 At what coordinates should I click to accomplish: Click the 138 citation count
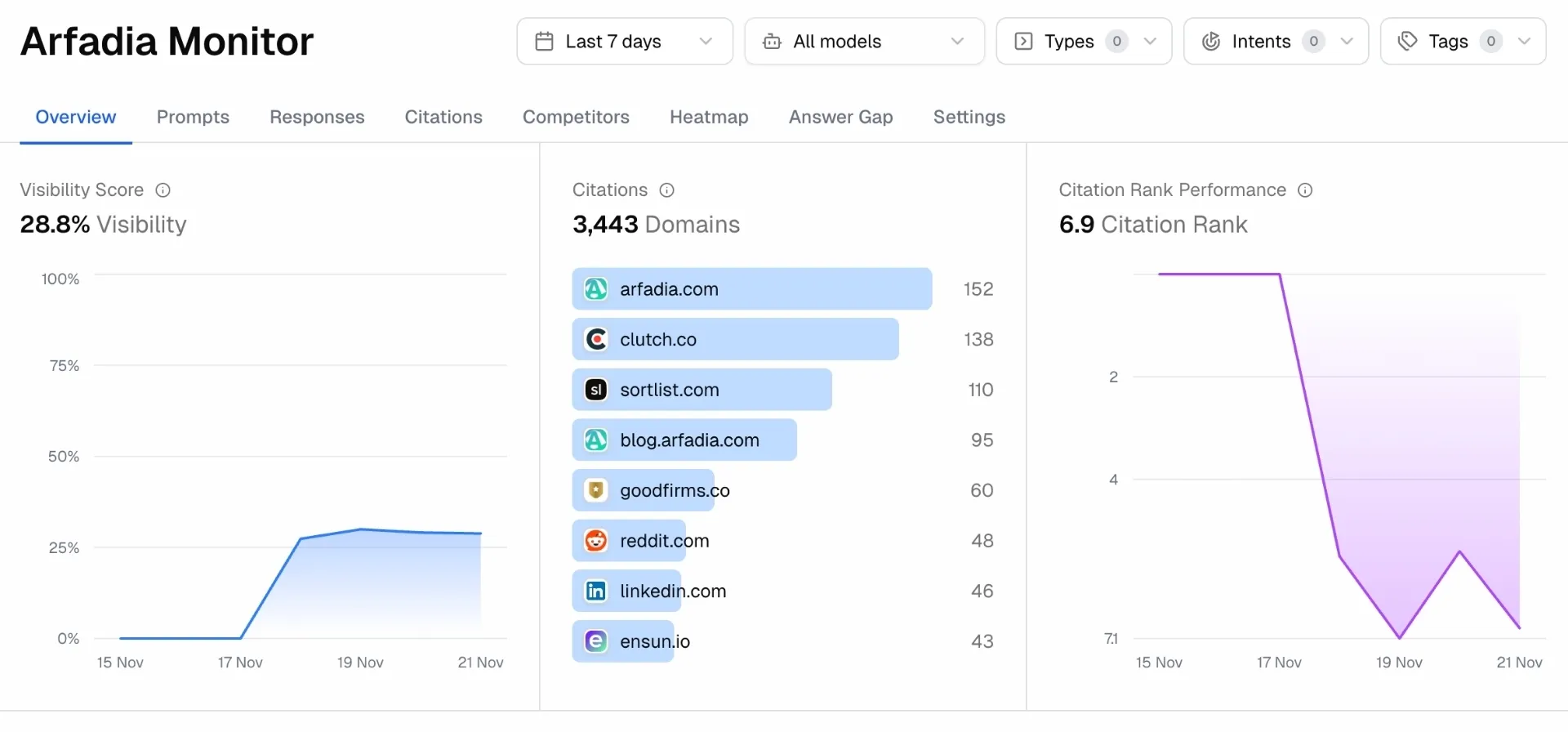click(978, 339)
